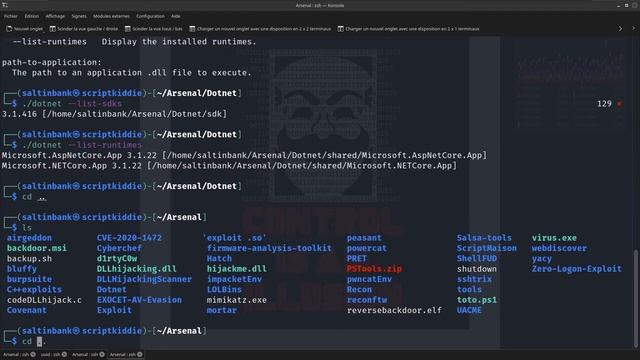
Task: Open the Configuration menu
Action: [150, 16]
